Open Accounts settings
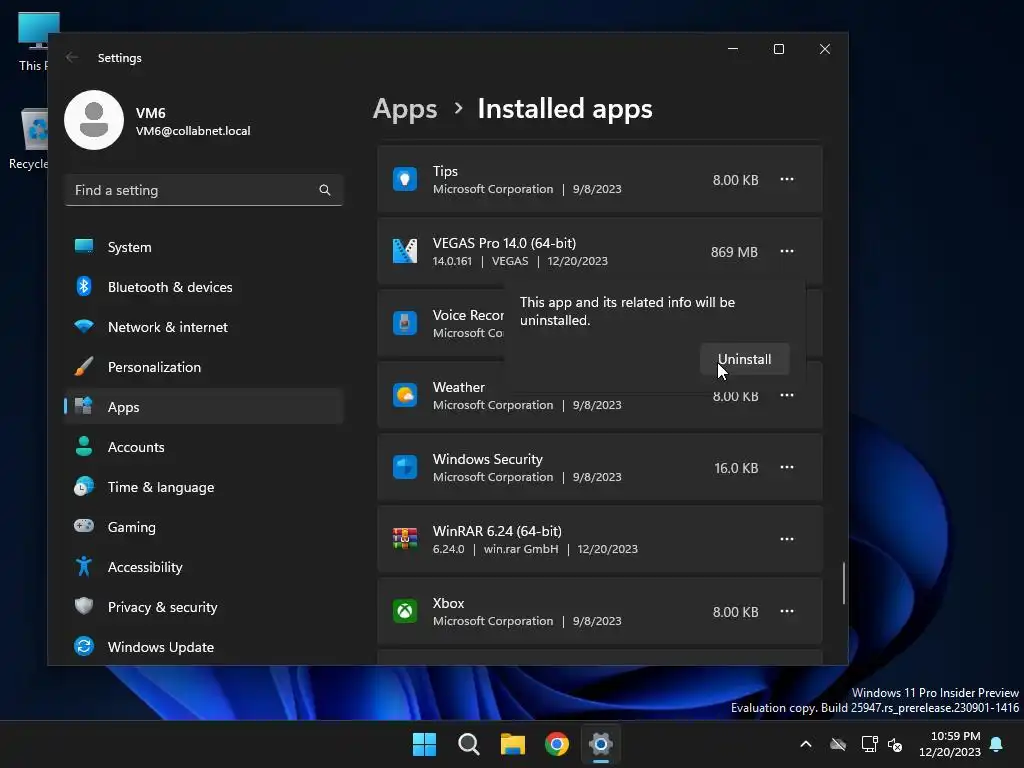Viewport: 1024px width, 768px height. tap(204, 447)
